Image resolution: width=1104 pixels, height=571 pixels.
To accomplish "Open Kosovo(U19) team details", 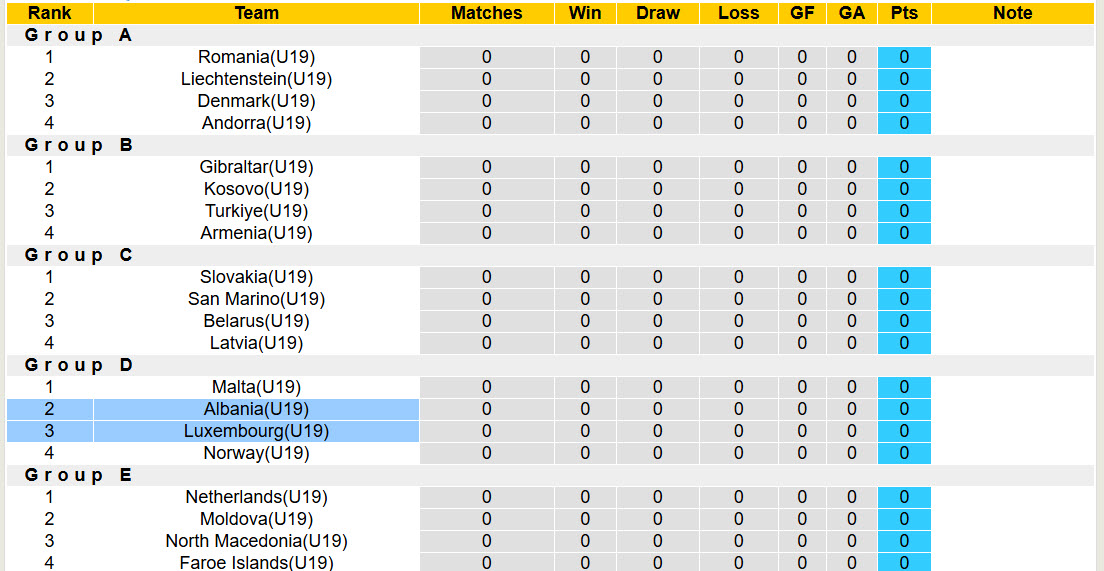I will [256, 189].
